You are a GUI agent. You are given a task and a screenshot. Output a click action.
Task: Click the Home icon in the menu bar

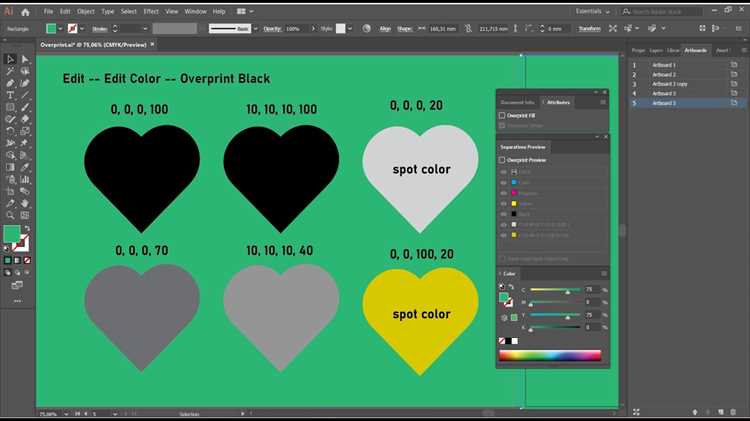pyautogui.click(x=25, y=12)
